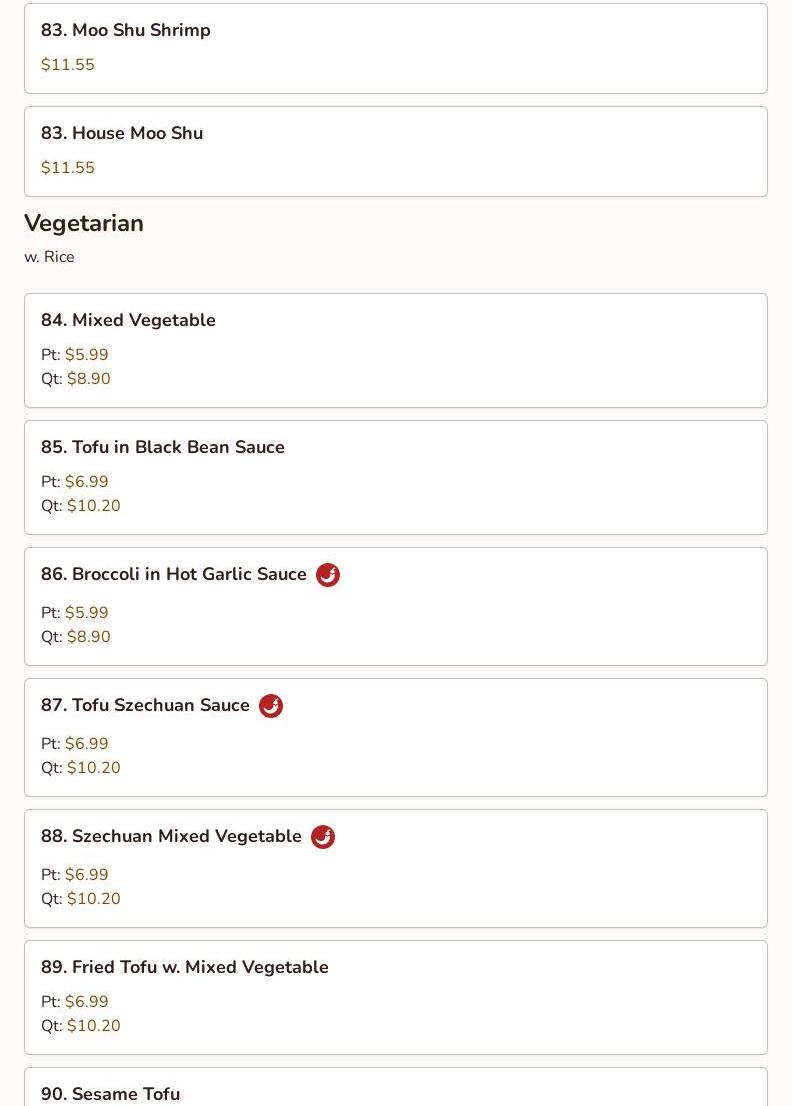792x1106 pixels.
Task: Open 84. Mixed Vegetable item
Action: click(x=128, y=320)
